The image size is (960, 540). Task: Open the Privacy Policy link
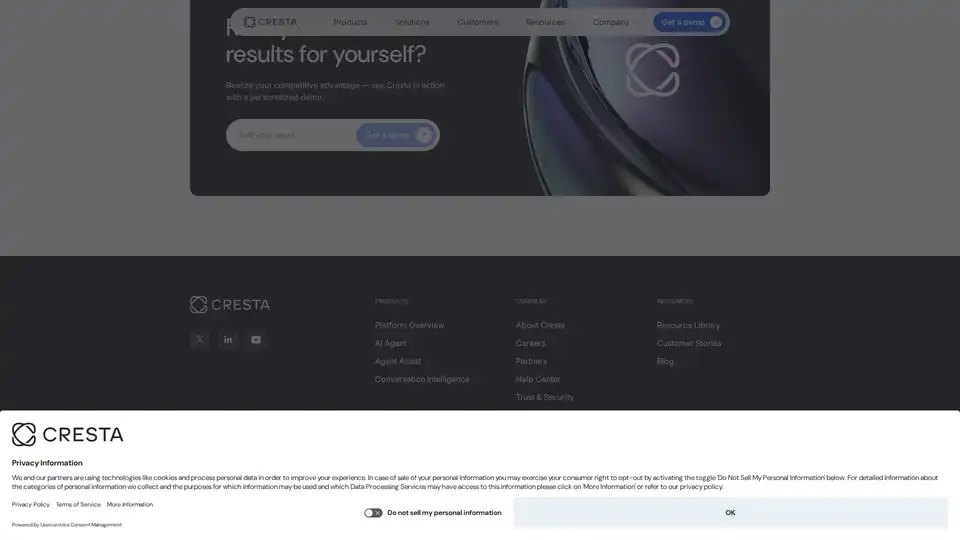[x=30, y=505]
